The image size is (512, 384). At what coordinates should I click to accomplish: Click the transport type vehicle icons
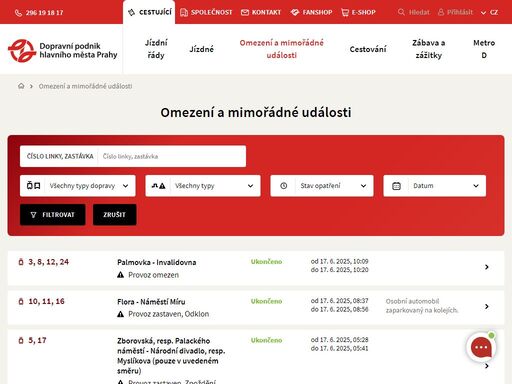(x=33, y=186)
